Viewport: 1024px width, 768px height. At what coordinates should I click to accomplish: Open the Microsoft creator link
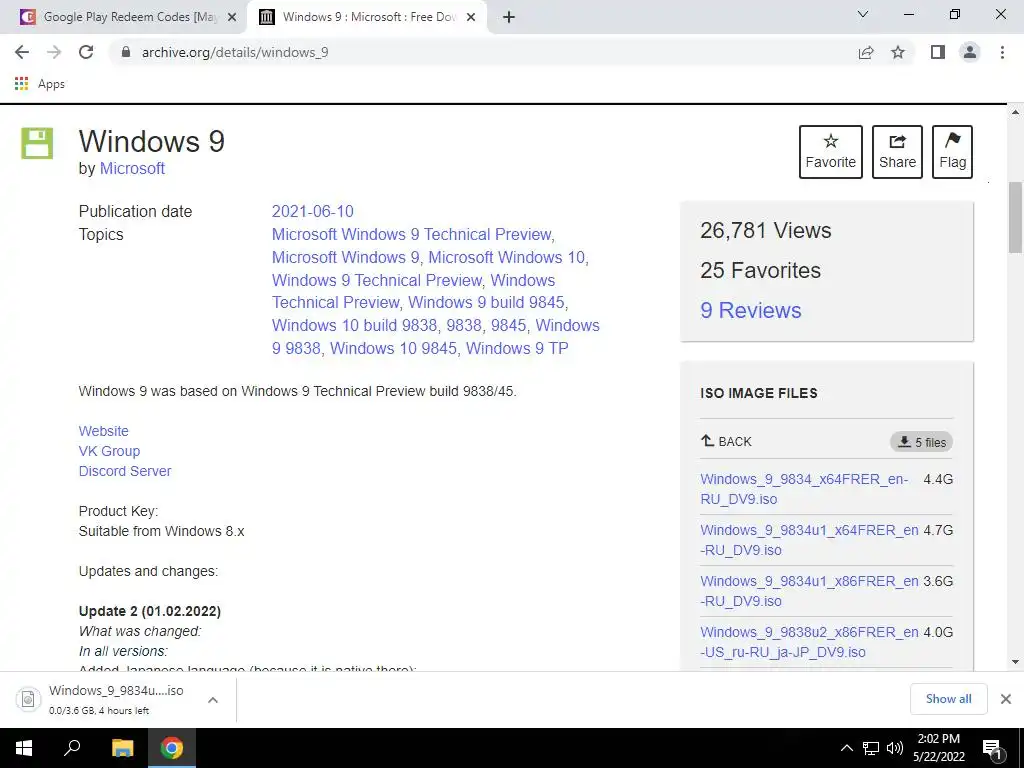pos(132,168)
